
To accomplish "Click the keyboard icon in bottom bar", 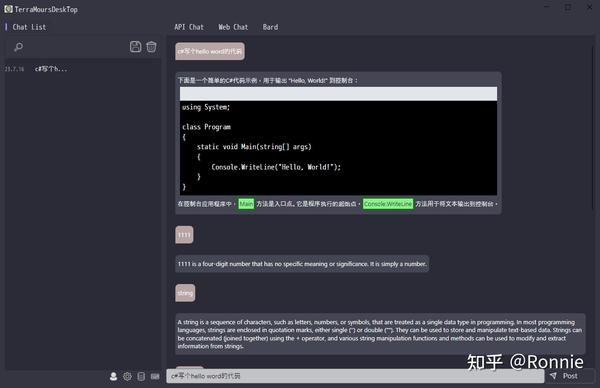I will coord(155,377).
